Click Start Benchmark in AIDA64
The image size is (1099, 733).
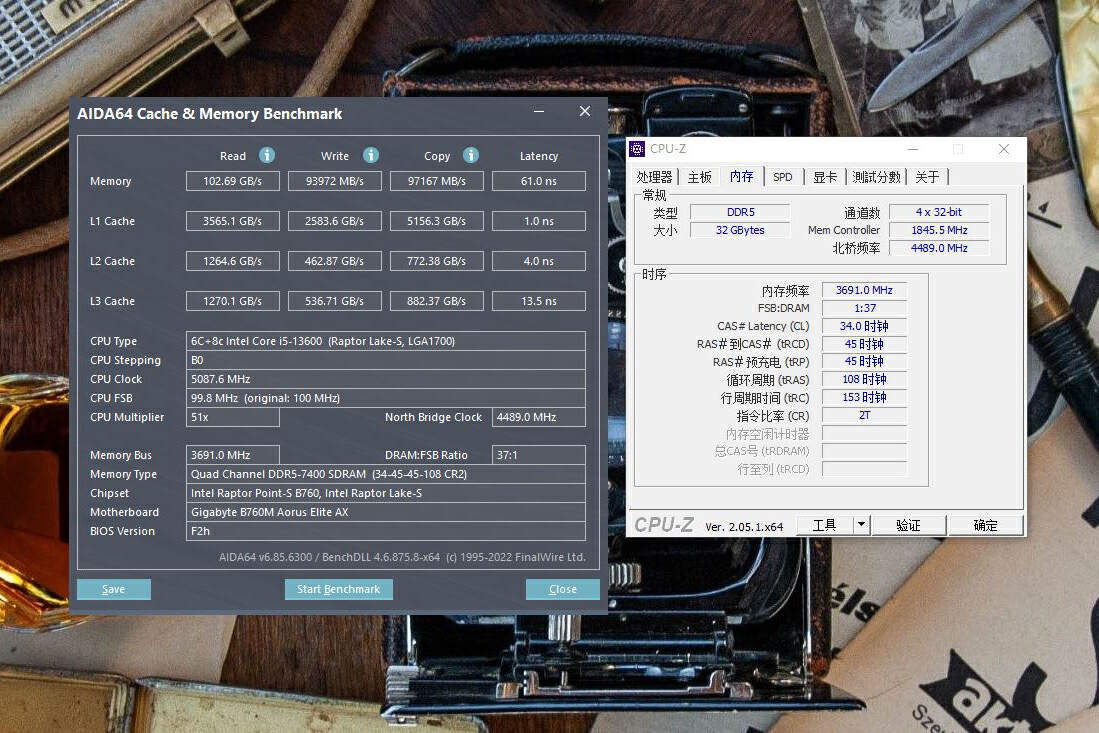coord(339,589)
